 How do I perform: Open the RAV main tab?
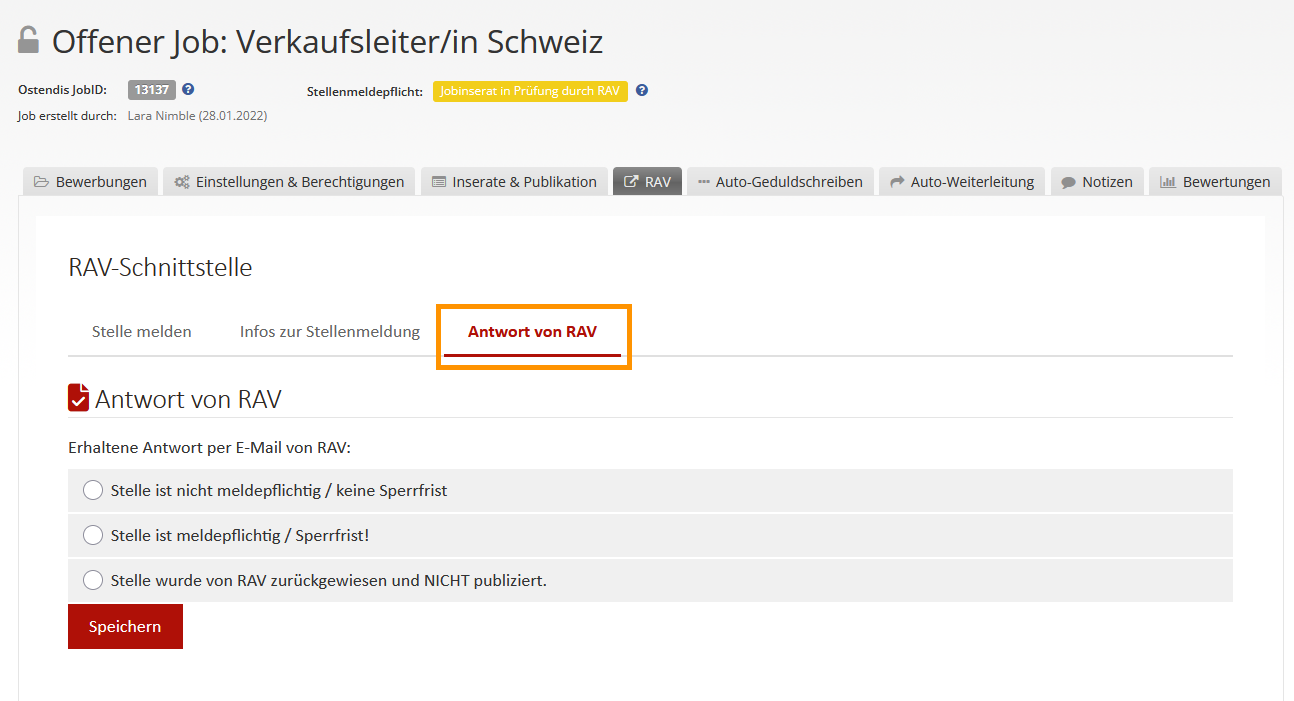tap(647, 182)
